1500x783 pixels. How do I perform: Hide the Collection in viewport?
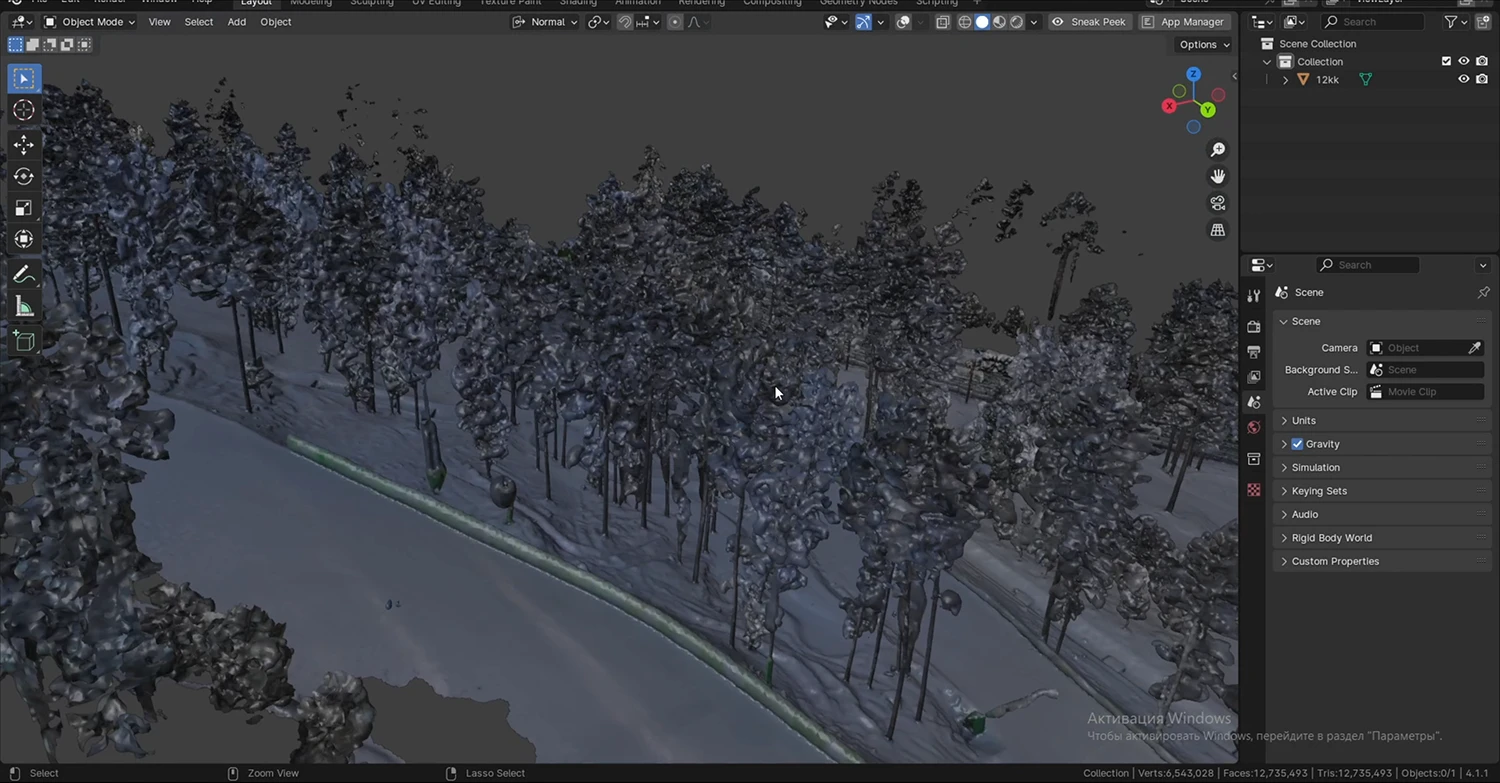tap(1464, 61)
